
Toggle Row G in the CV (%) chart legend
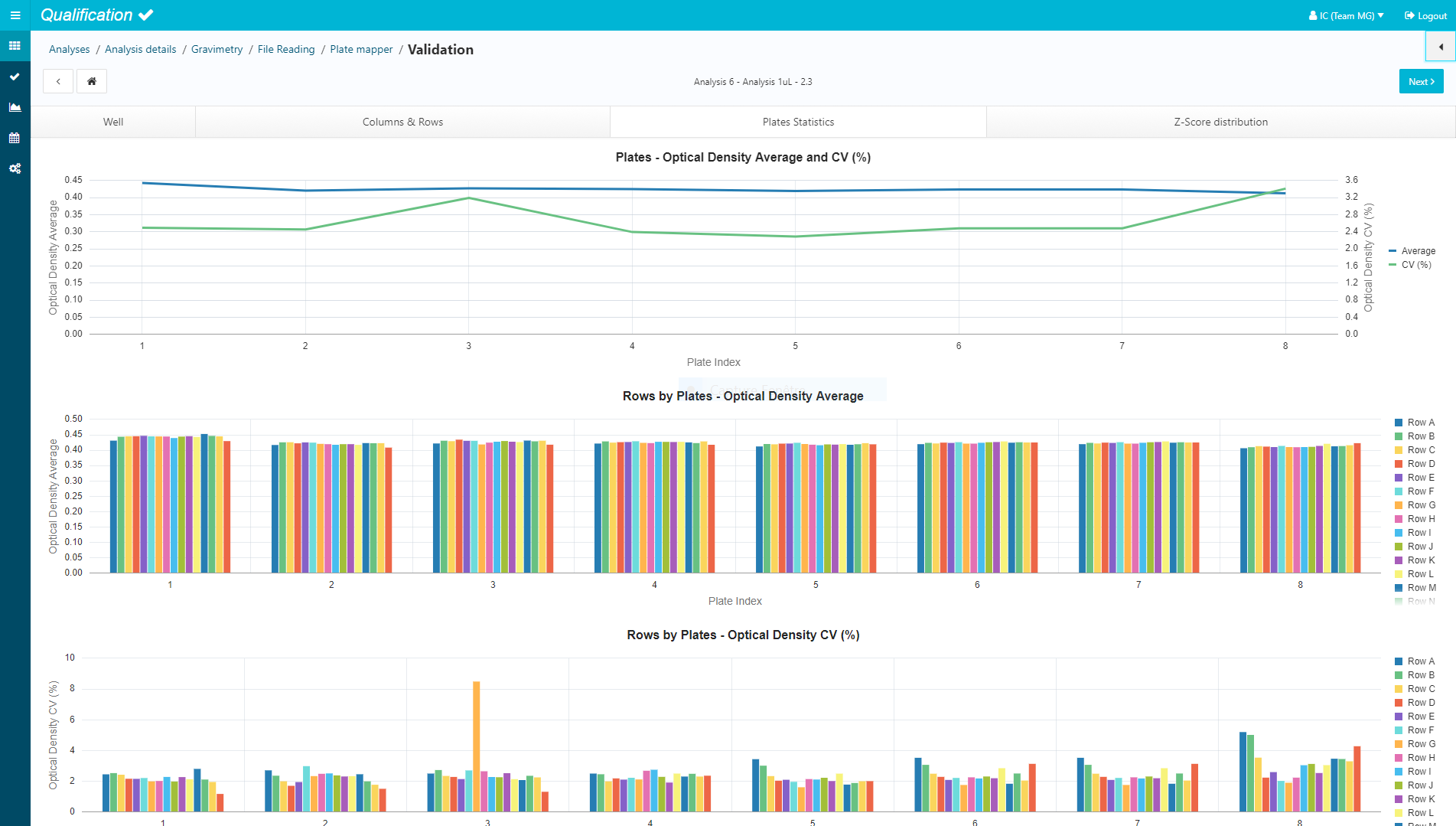coord(1415,744)
